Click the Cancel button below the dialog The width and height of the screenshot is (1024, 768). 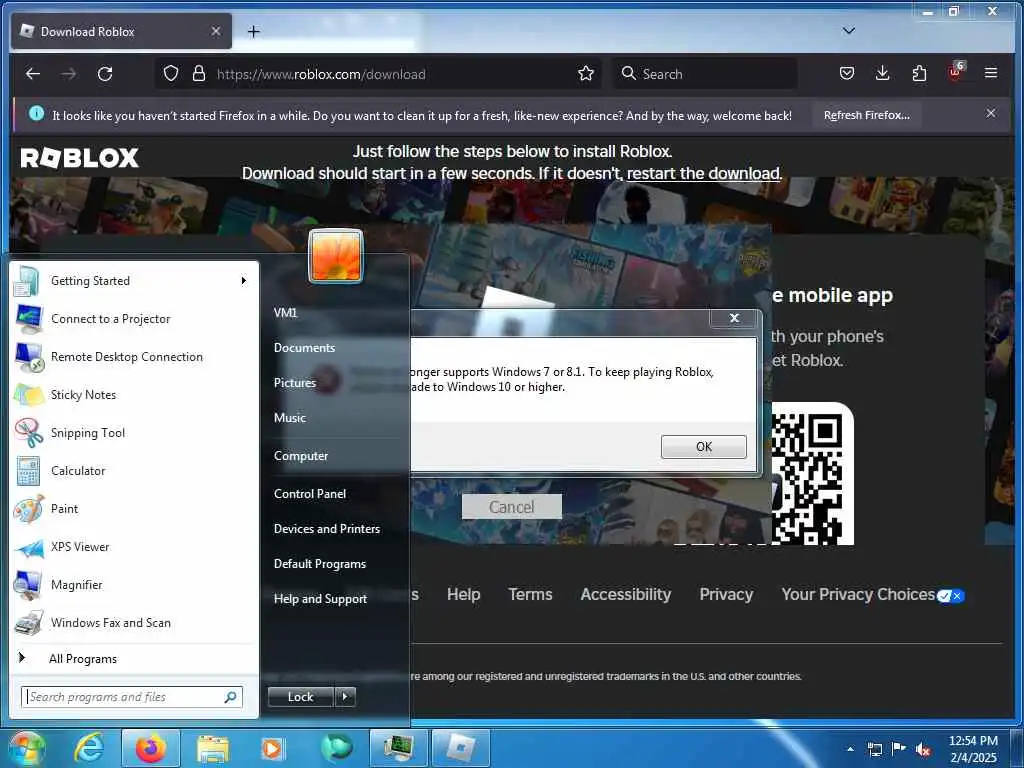[x=511, y=507]
